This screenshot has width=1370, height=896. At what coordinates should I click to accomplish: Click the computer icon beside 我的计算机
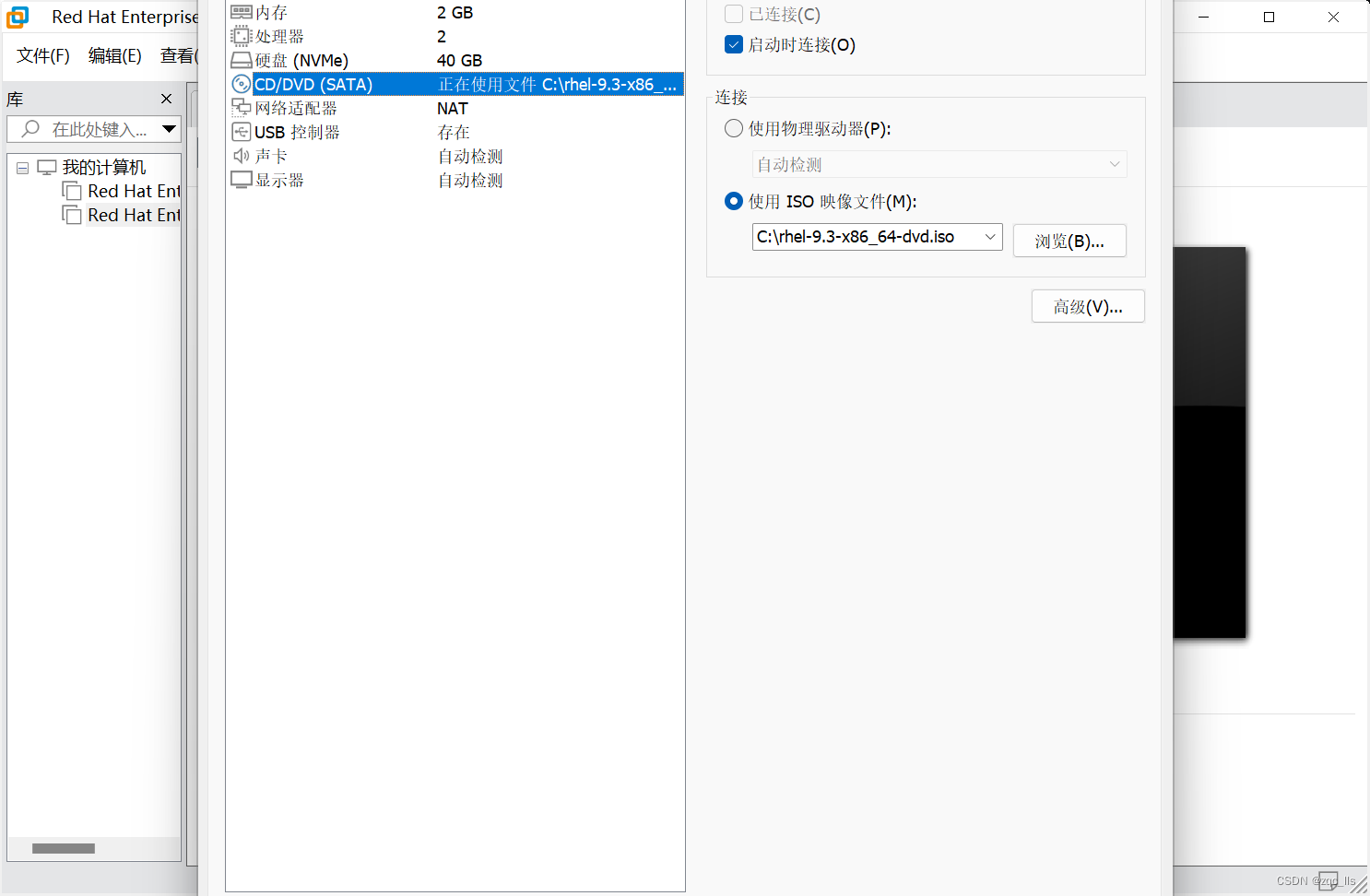coord(47,167)
